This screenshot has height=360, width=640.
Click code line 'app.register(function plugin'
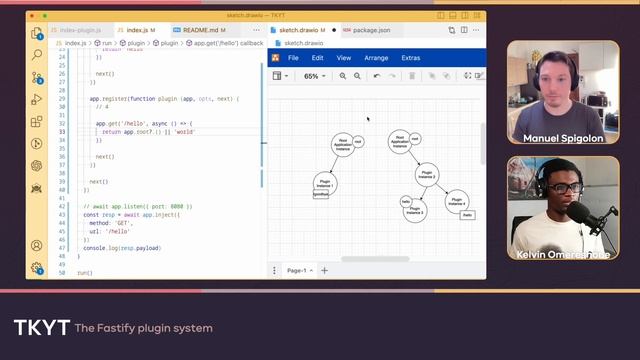(x=164, y=99)
